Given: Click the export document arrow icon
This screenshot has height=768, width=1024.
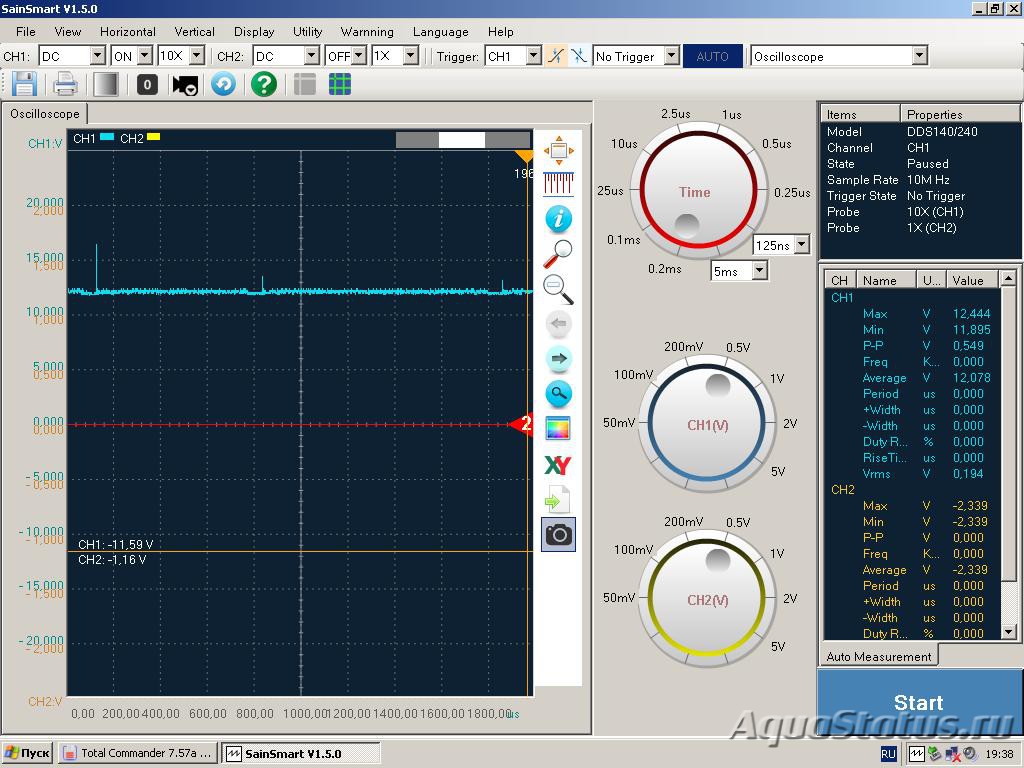Looking at the screenshot, I should pos(558,500).
